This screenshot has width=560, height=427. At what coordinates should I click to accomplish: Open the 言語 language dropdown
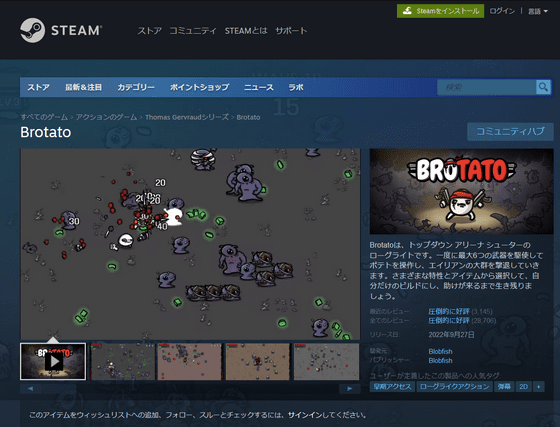click(538, 11)
